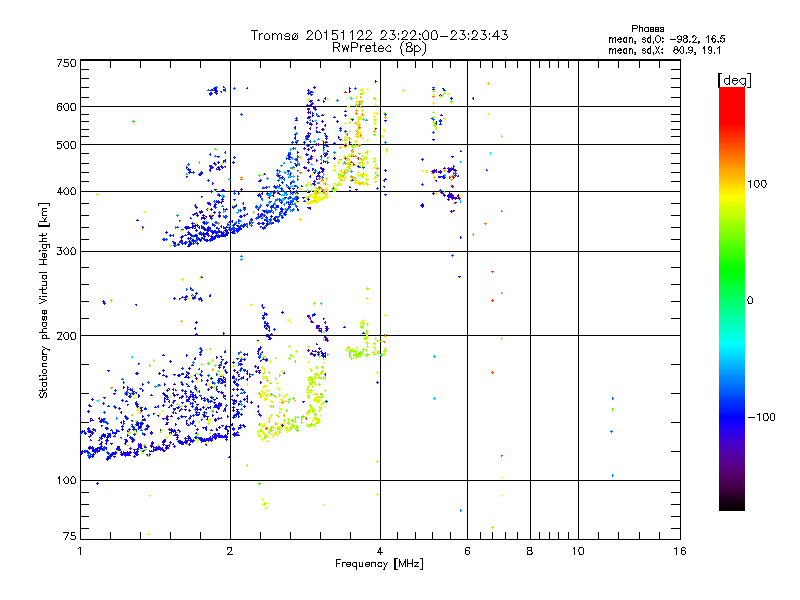This screenshot has width=800, height=600.
Task: Click the x-axis label '8'
Action: tap(530, 551)
